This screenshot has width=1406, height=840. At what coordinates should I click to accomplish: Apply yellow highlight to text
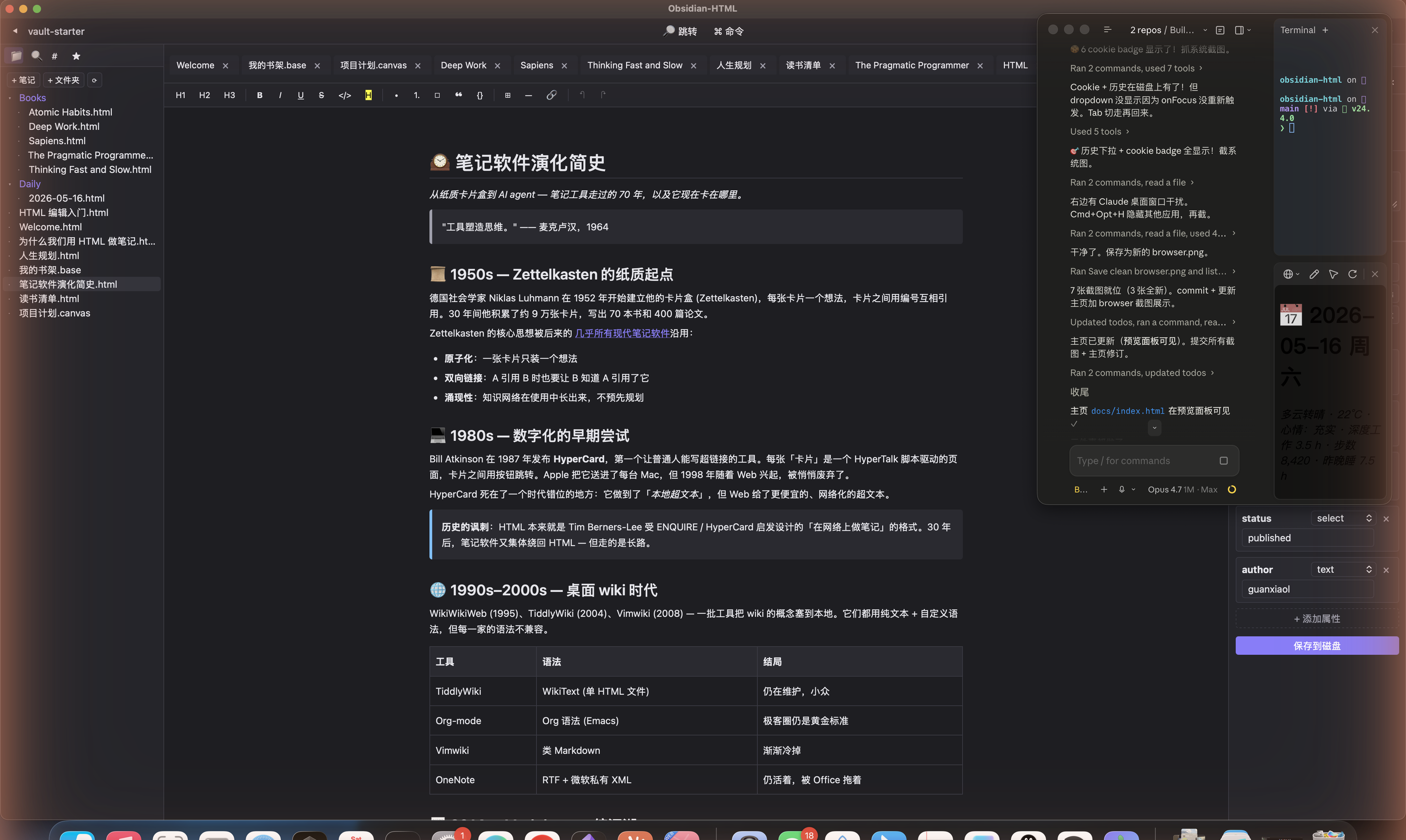(369, 95)
